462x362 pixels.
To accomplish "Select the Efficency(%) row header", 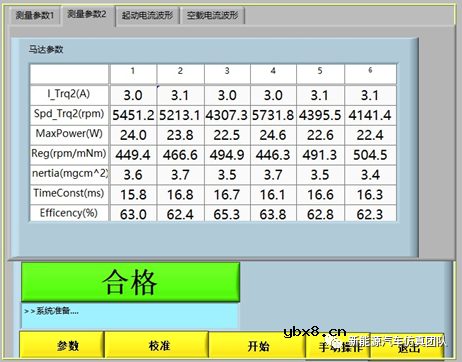I will click(x=69, y=213).
